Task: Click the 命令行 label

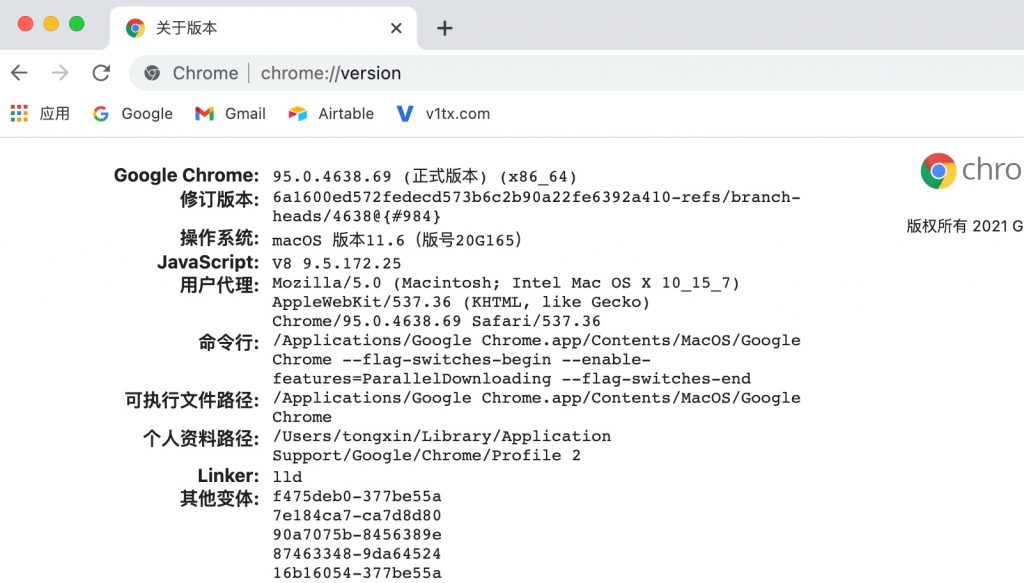Action: [x=229, y=343]
